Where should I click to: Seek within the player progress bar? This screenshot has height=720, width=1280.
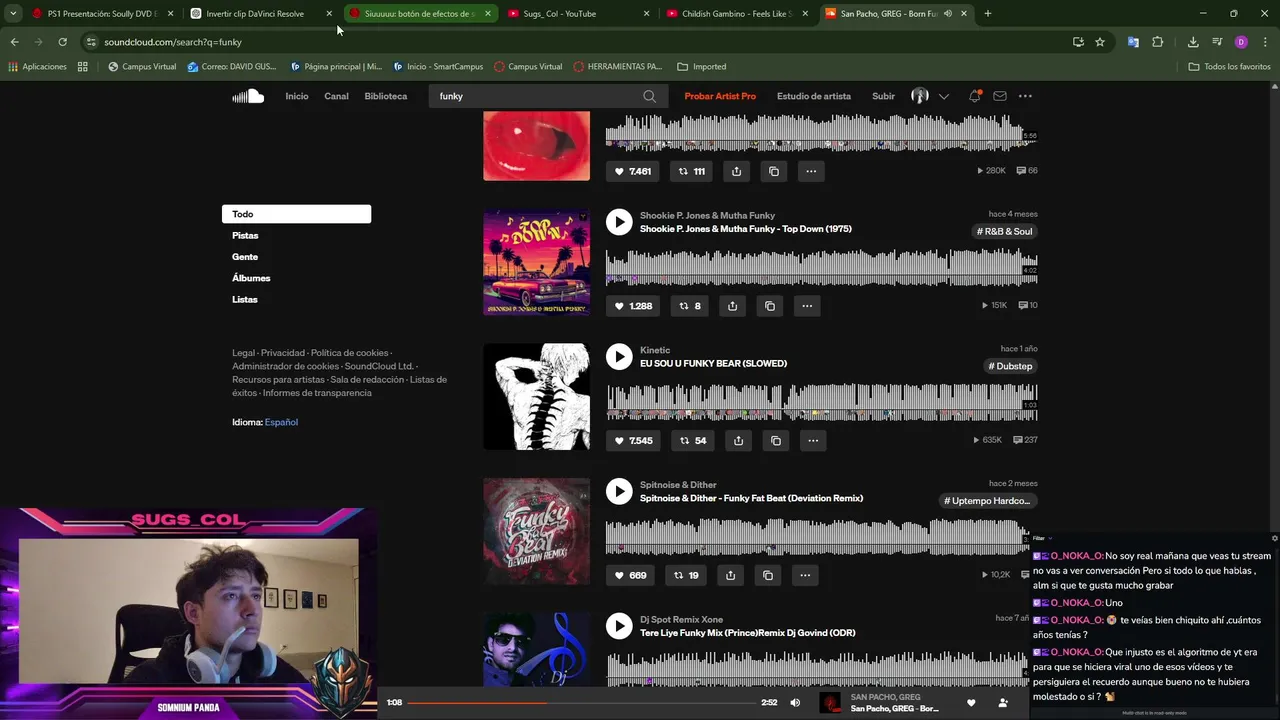(579, 703)
